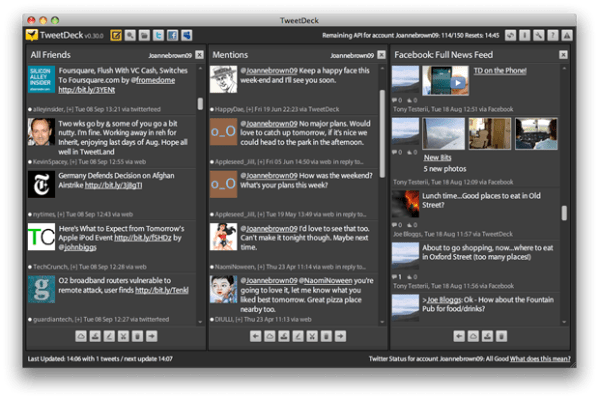
Task: Click the TechCrunch TC avatar
Action: (x=41, y=237)
